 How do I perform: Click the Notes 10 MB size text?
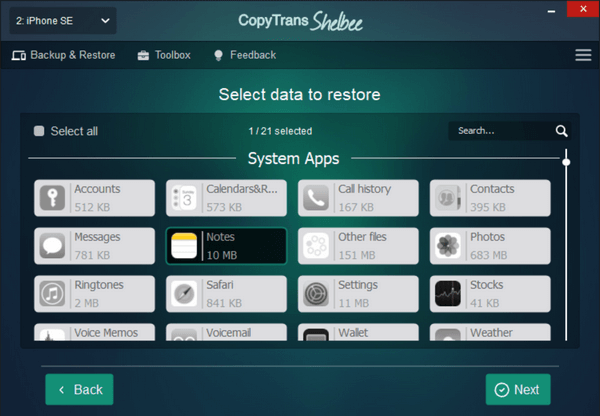point(222,255)
